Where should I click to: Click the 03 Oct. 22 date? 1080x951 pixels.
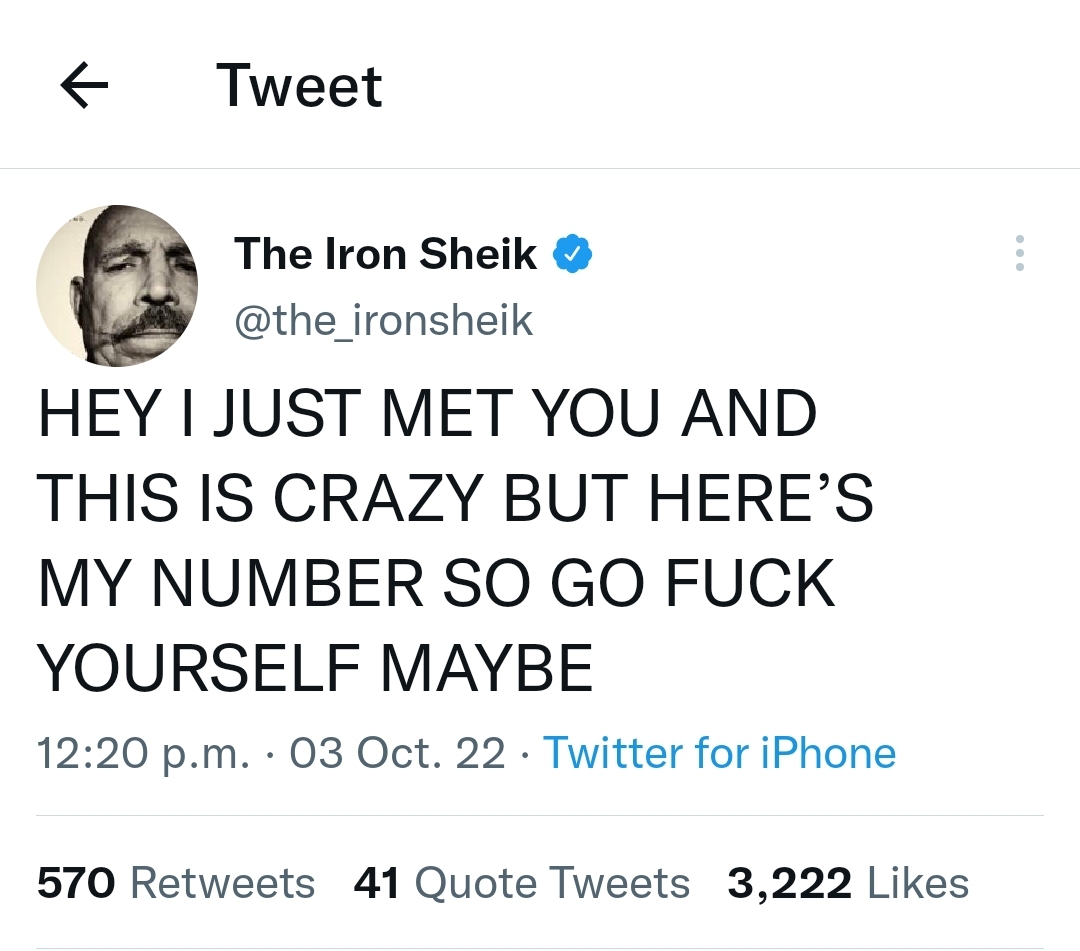tap(397, 752)
